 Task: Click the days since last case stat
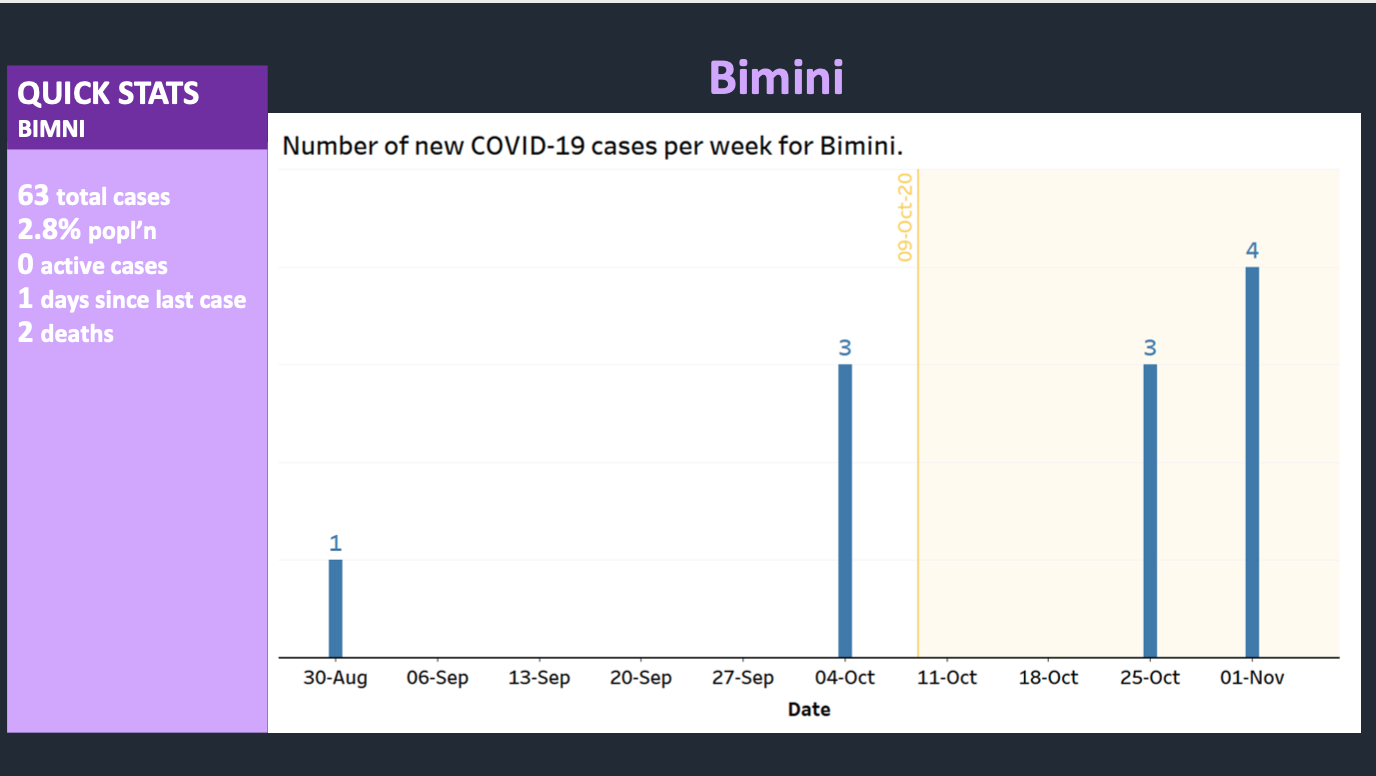[132, 299]
